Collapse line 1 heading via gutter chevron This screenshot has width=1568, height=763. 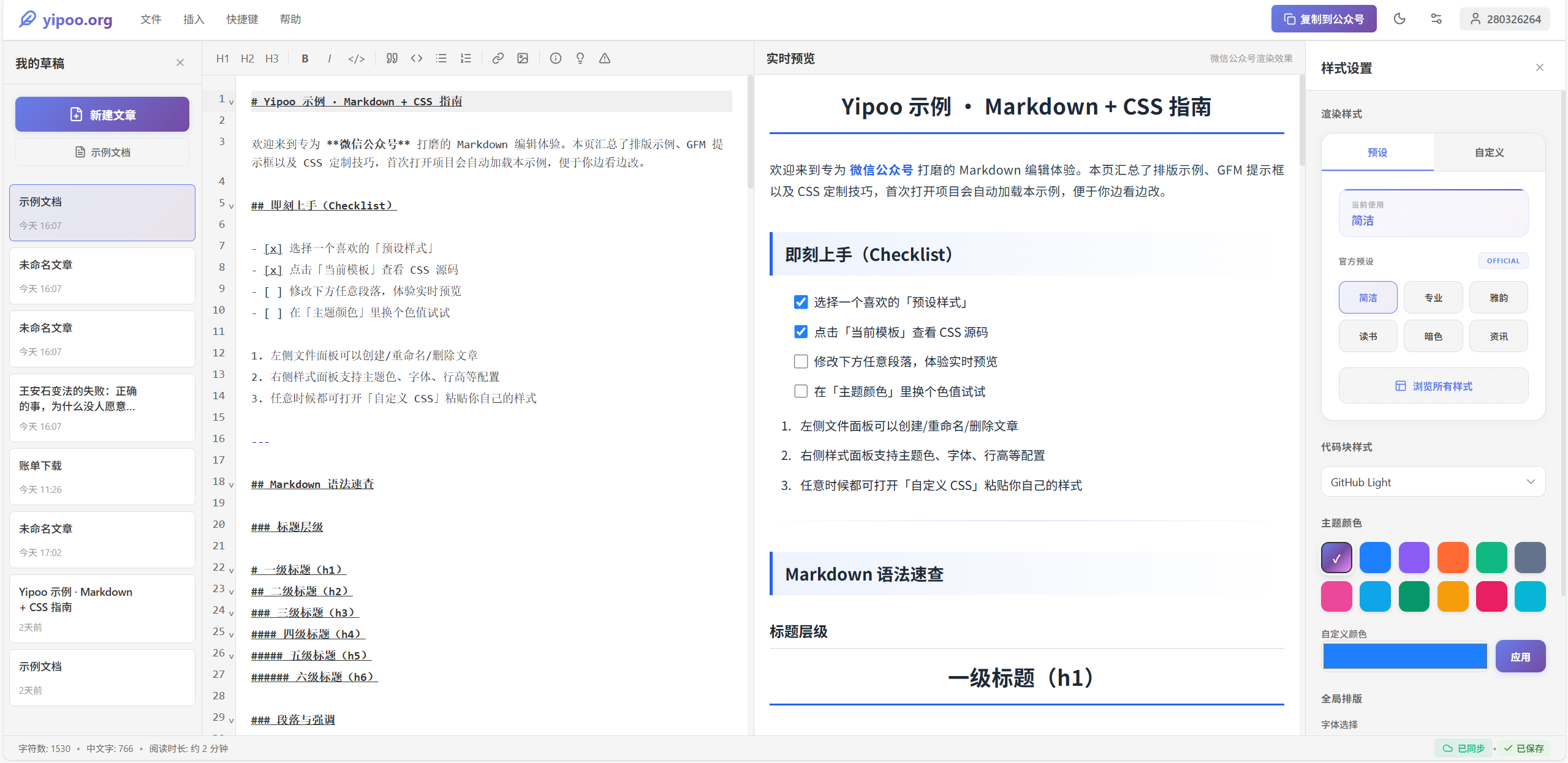[230, 102]
